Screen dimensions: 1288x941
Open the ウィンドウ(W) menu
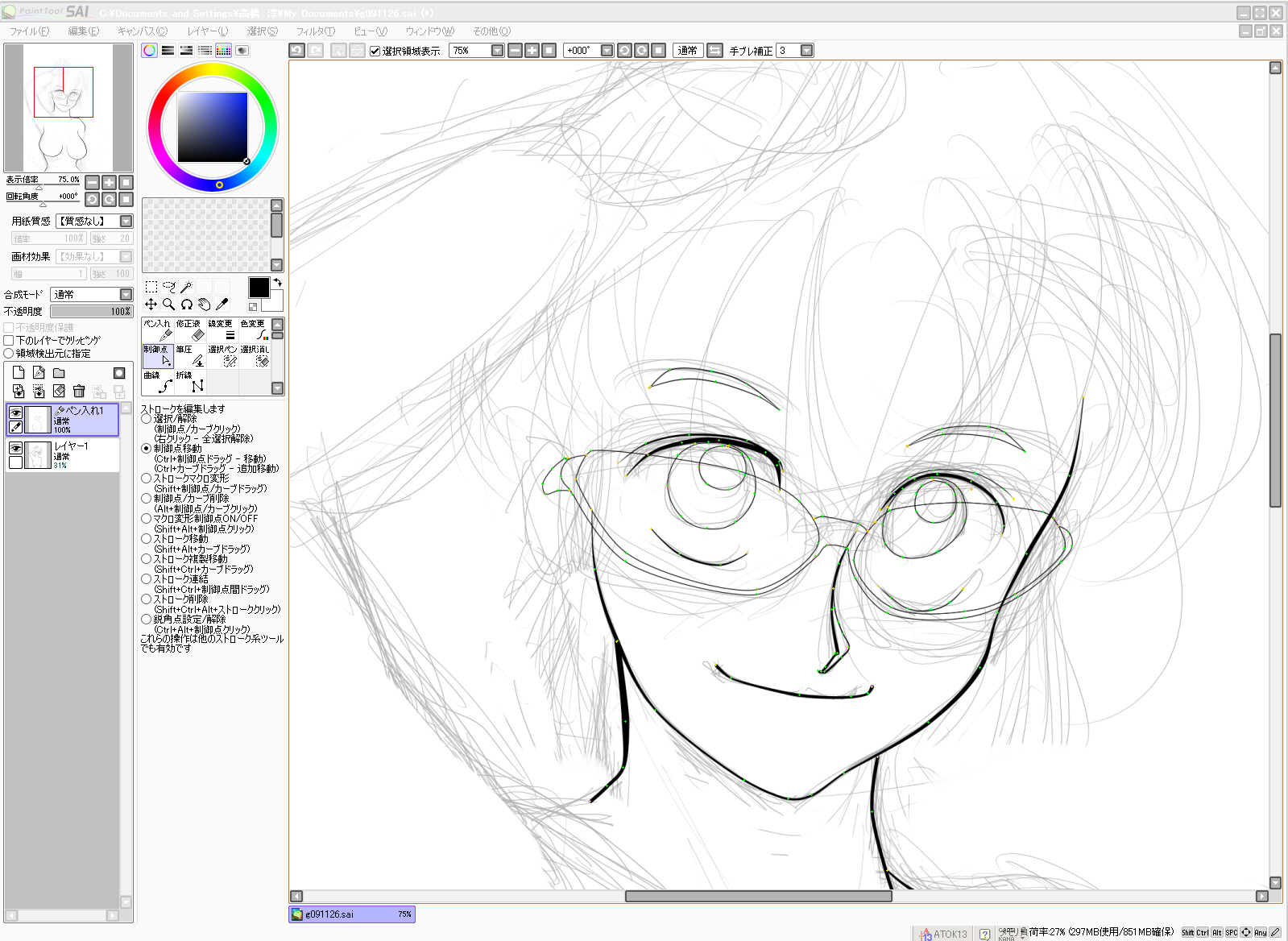coord(430,31)
